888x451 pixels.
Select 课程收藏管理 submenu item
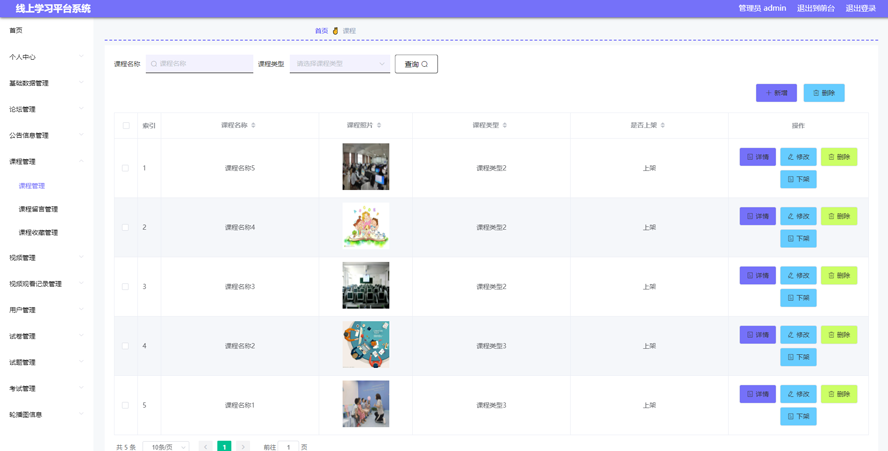point(38,232)
